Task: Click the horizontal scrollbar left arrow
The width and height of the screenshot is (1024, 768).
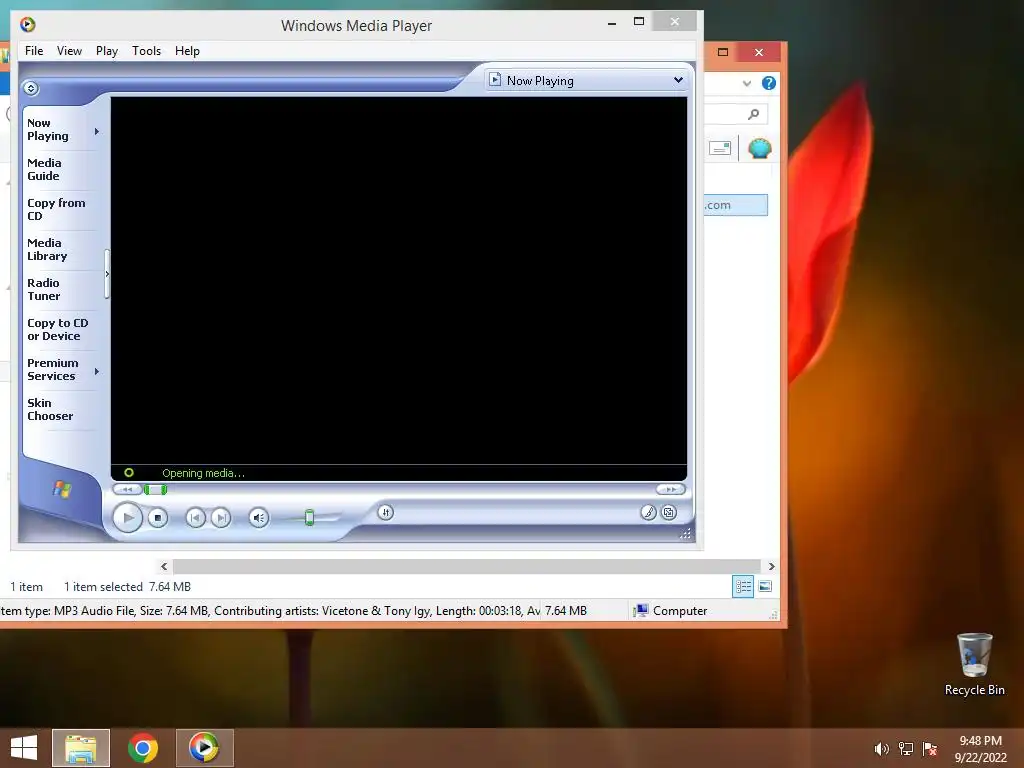Action: [164, 566]
